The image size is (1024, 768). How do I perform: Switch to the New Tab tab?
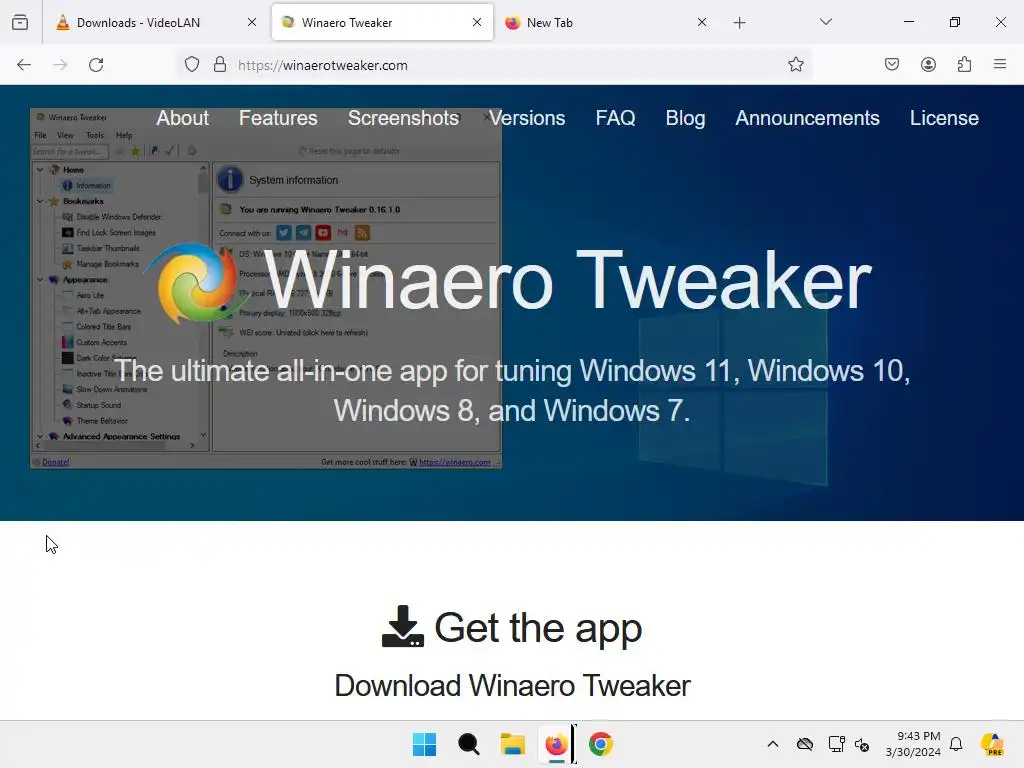pyautogui.click(x=606, y=23)
